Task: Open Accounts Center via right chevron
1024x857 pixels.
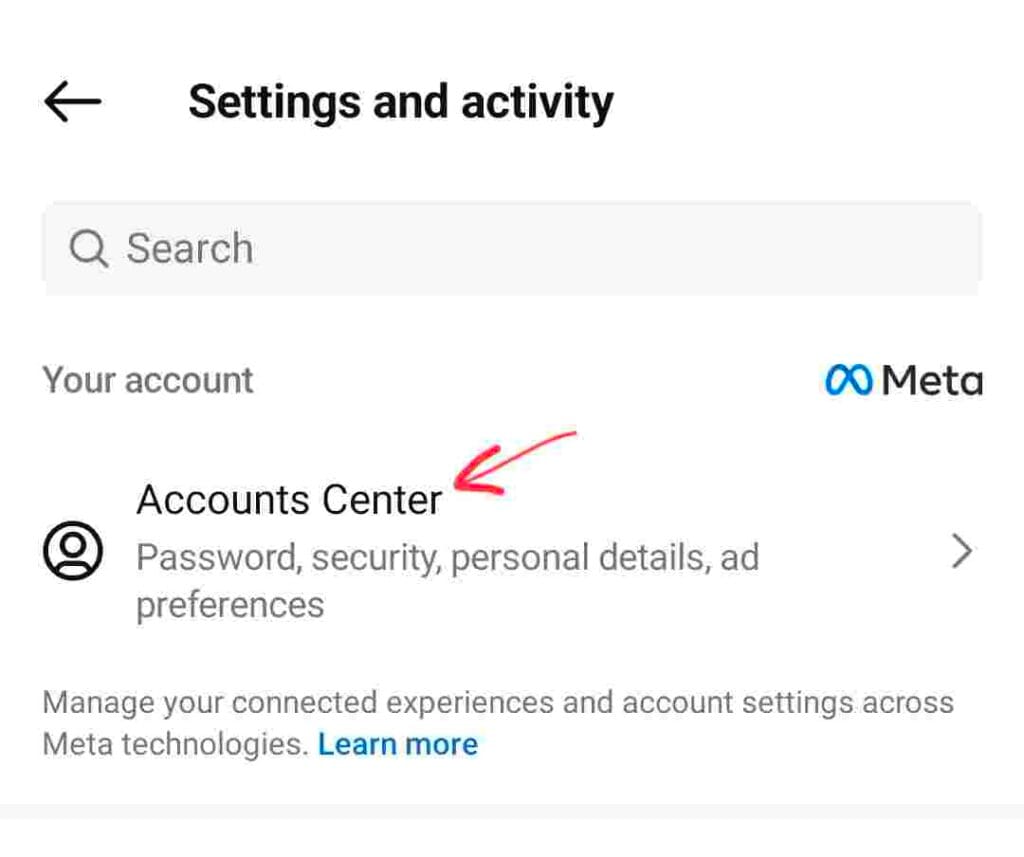Action: click(x=961, y=551)
